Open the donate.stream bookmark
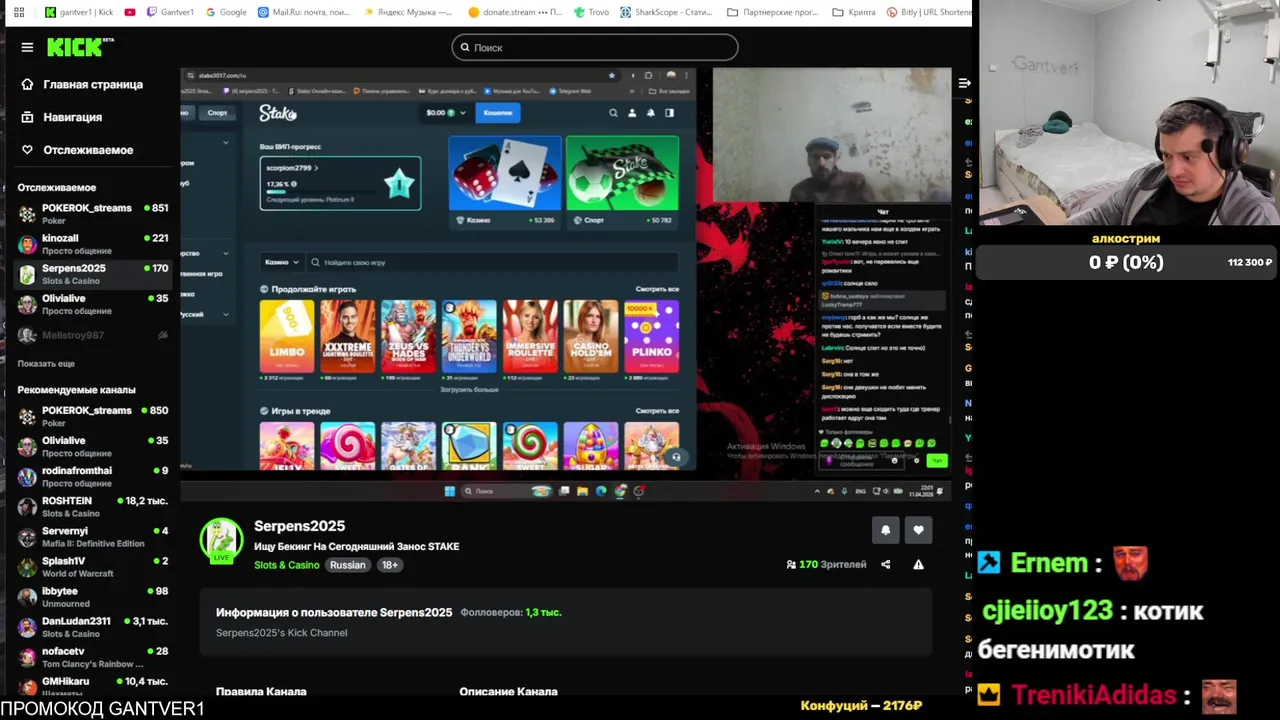The height and width of the screenshot is (720, 1280). (x=514, y=12)
